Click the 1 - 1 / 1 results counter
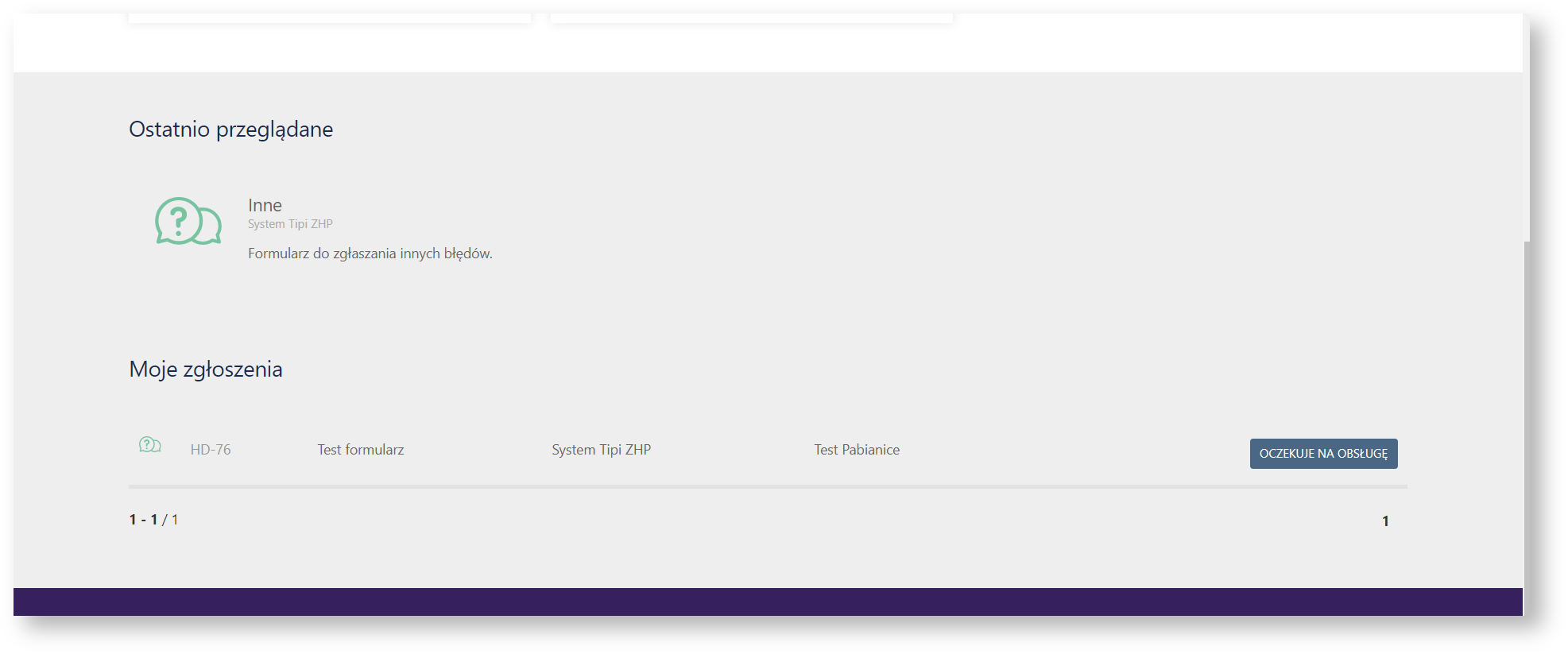Screen dimensions: 1568x654 pyautogui.click(x=153, y=520)
